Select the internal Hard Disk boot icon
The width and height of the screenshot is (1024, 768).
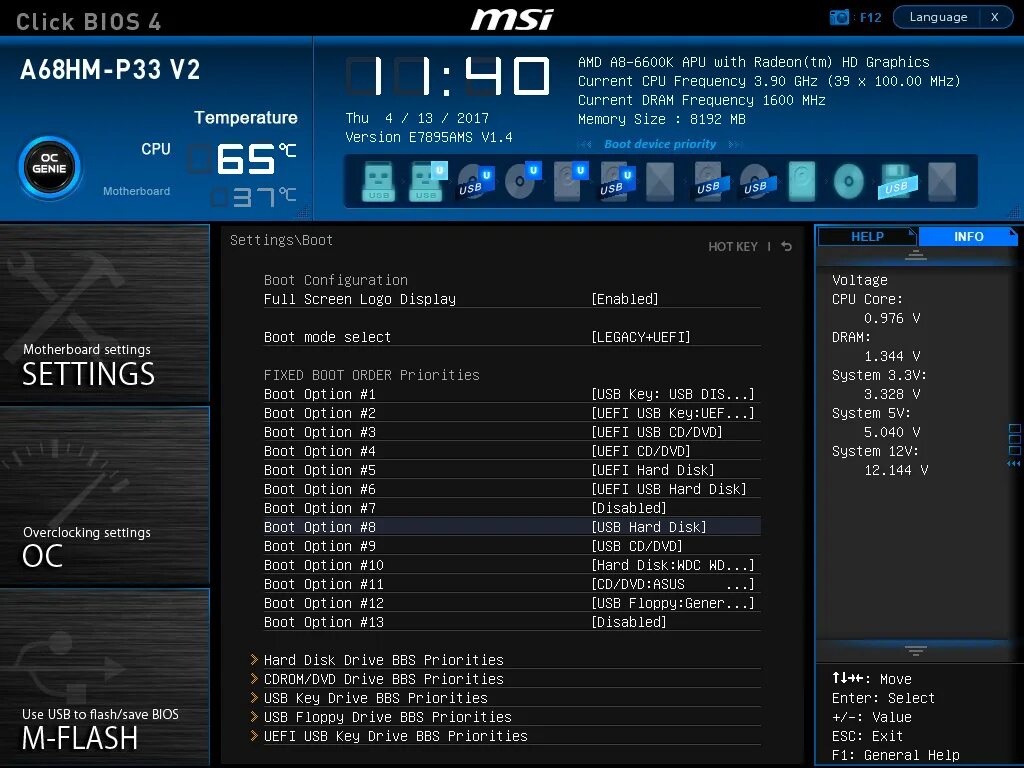pos(801,181)
